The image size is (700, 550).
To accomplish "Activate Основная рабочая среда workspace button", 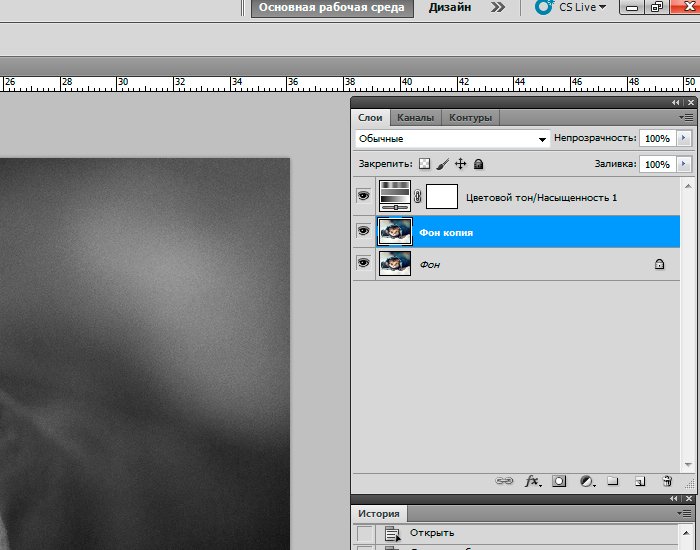I will [331, 7].
